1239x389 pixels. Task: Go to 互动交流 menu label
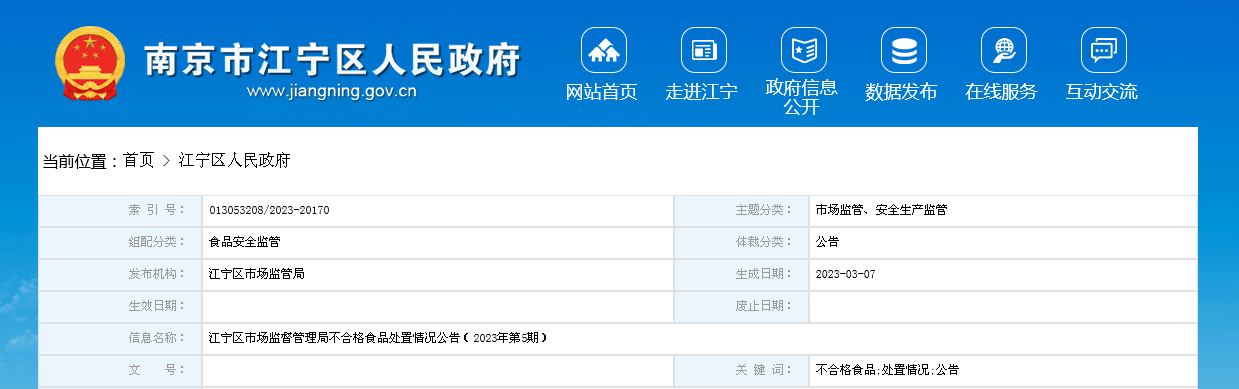pos(1101,92)
